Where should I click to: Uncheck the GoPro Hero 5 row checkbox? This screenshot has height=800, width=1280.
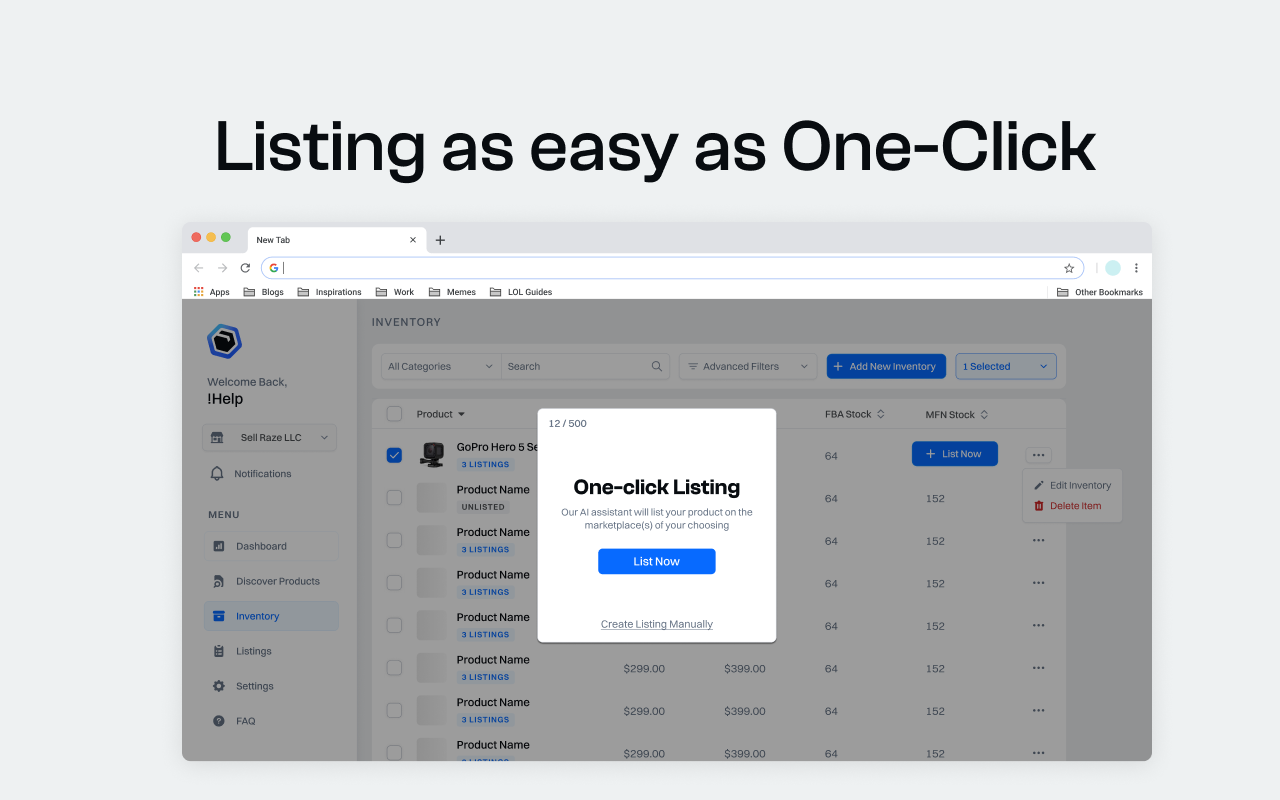tap(394, 454)
